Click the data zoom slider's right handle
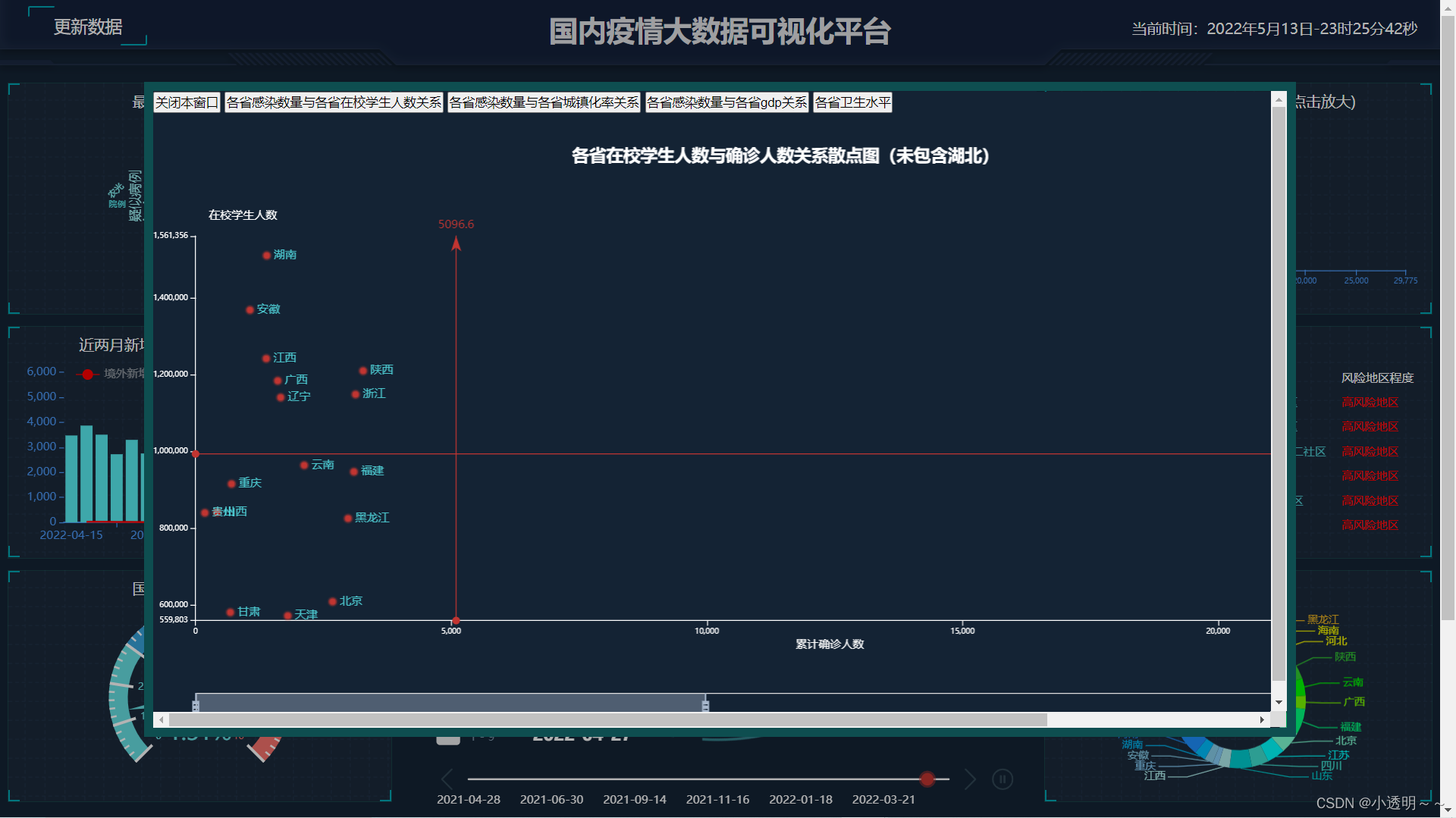This screenshot has height=818, width=1456. pyautogui.click(x=705, y=705)
